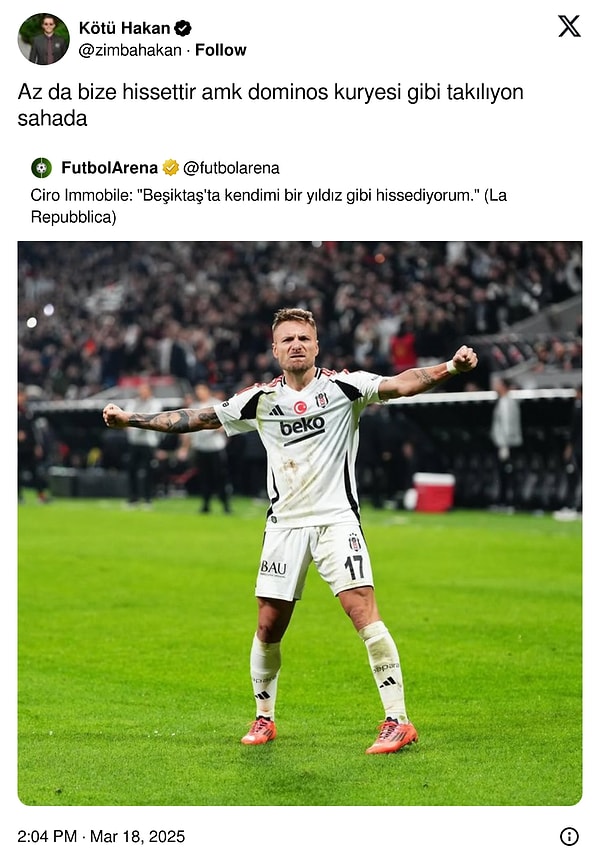The image size is (600, 867).
Task: Follow the @zimbahakan account
Action: tap(221, 50)
